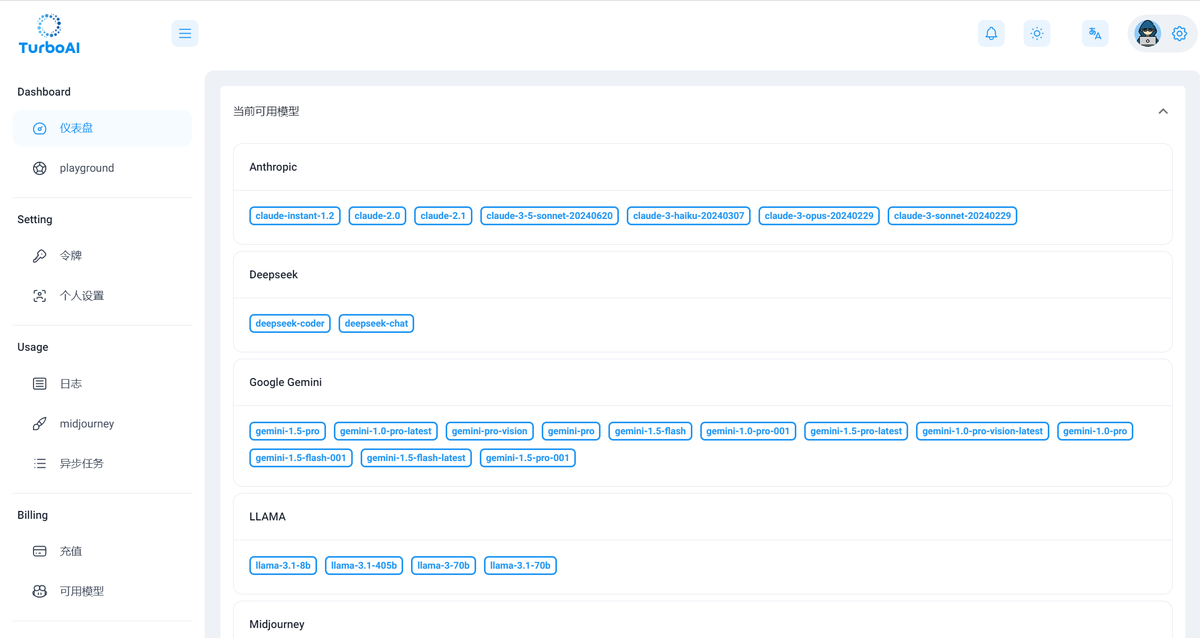This screenshot has width=1200, height=638.
Task: Click the claude-2.1 model tag
Action: pos(443,216)
